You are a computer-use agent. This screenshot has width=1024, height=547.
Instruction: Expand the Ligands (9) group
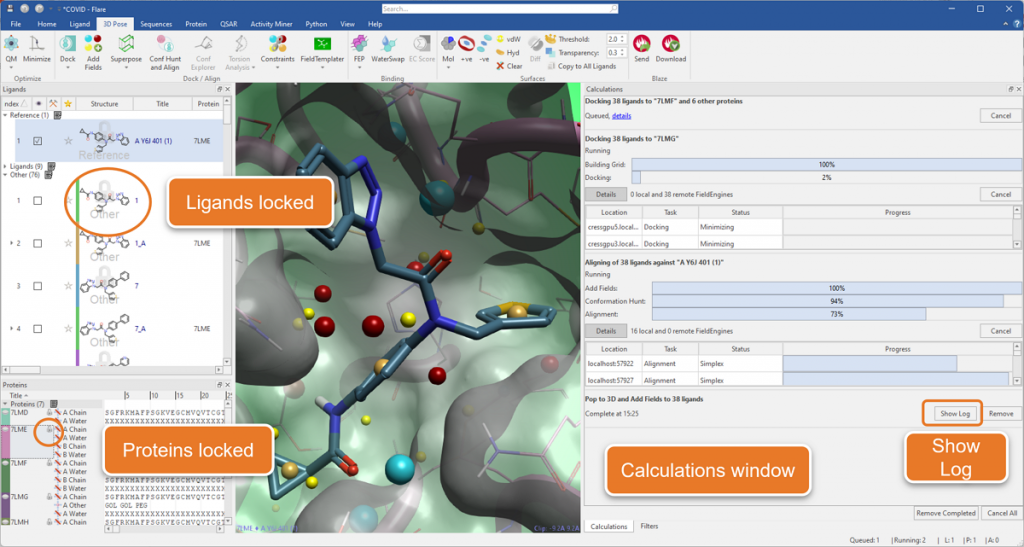point(5,166)
